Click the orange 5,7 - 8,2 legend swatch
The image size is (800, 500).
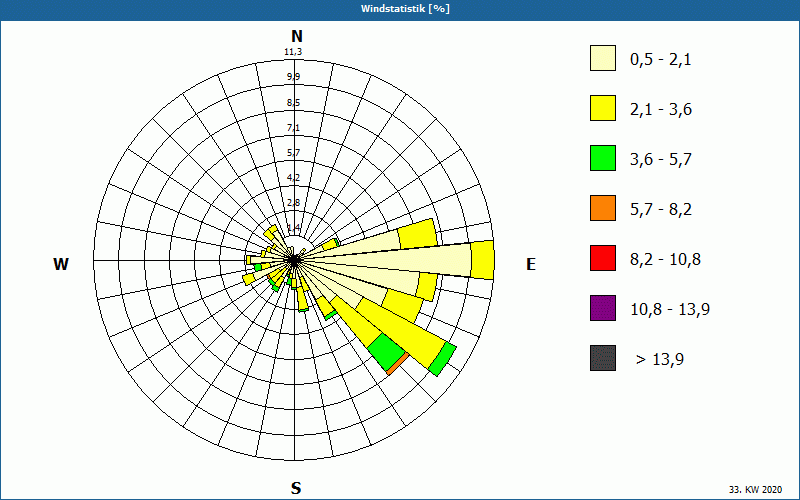(x=603, y=208)
